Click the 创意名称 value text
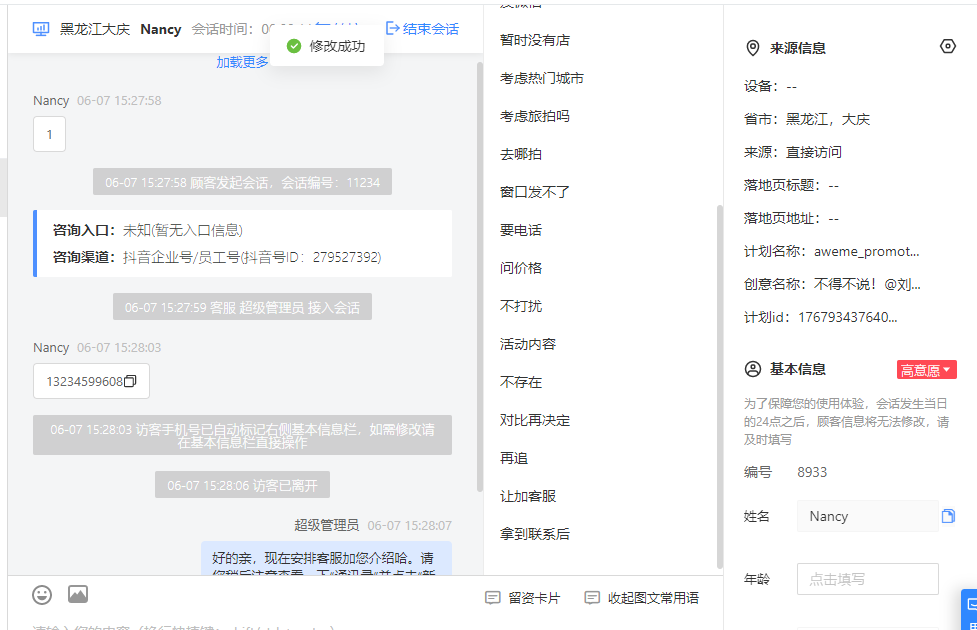977x630 pixels. (x=867, y=284)
